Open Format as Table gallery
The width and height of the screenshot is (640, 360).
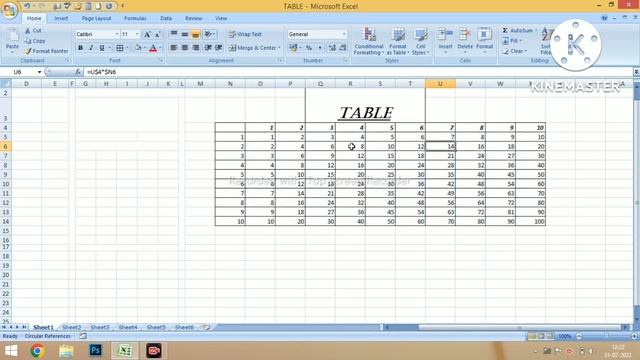pyautogui.click(x=398, y=41)
